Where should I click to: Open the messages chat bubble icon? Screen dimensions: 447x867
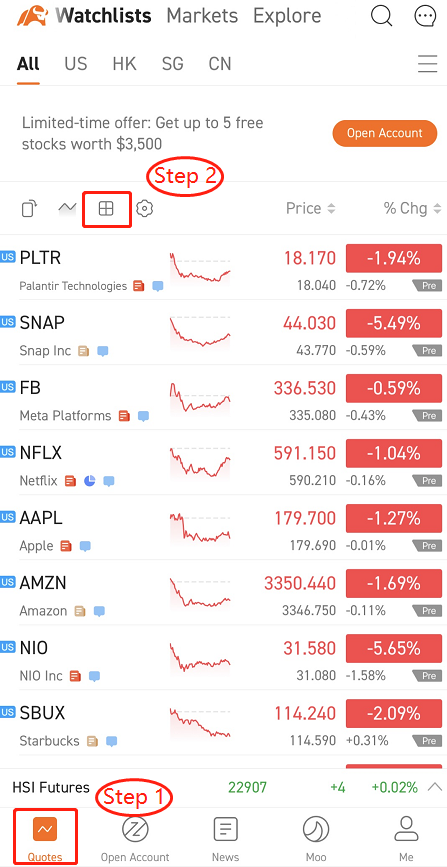(425, 16)
